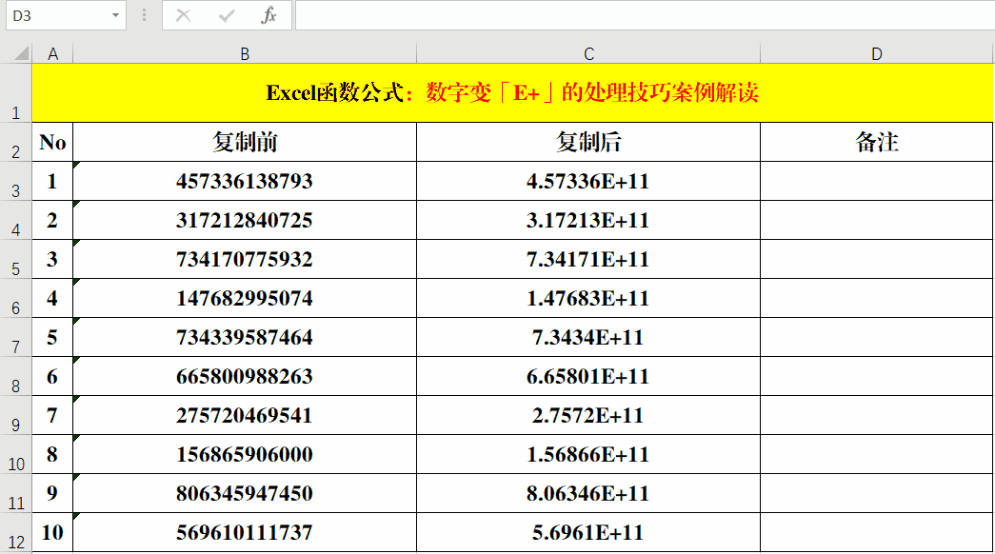Click the '备注' header cell

coord(877,142)
